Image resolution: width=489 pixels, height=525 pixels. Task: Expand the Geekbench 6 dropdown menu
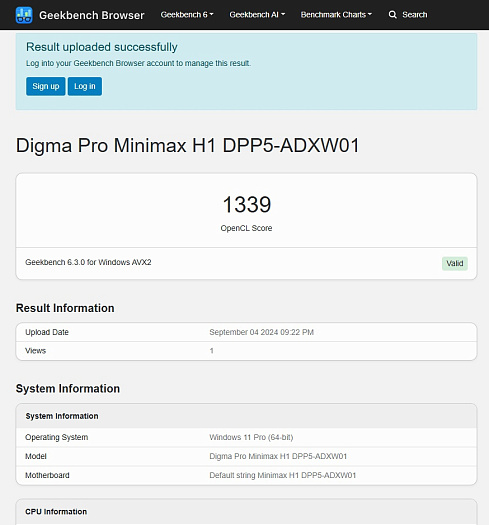(x=187, y=15)
